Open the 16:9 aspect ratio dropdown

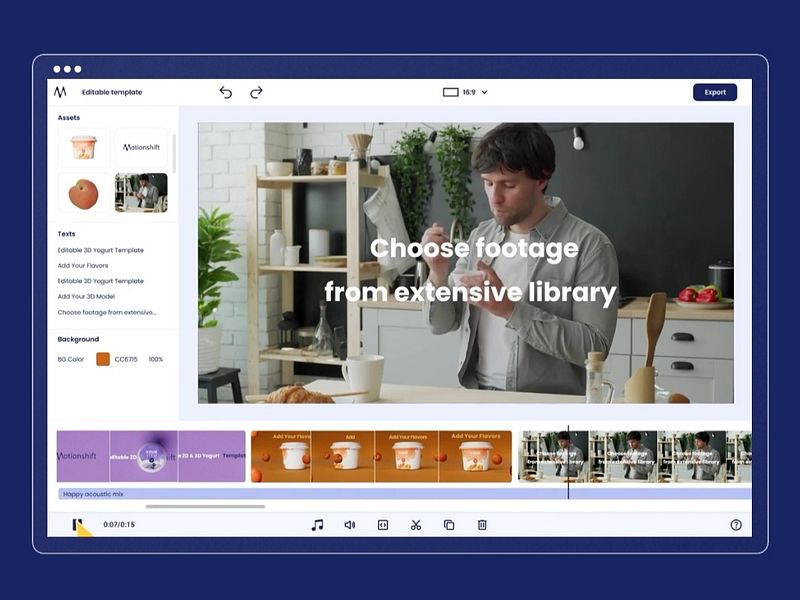(465, 92)
